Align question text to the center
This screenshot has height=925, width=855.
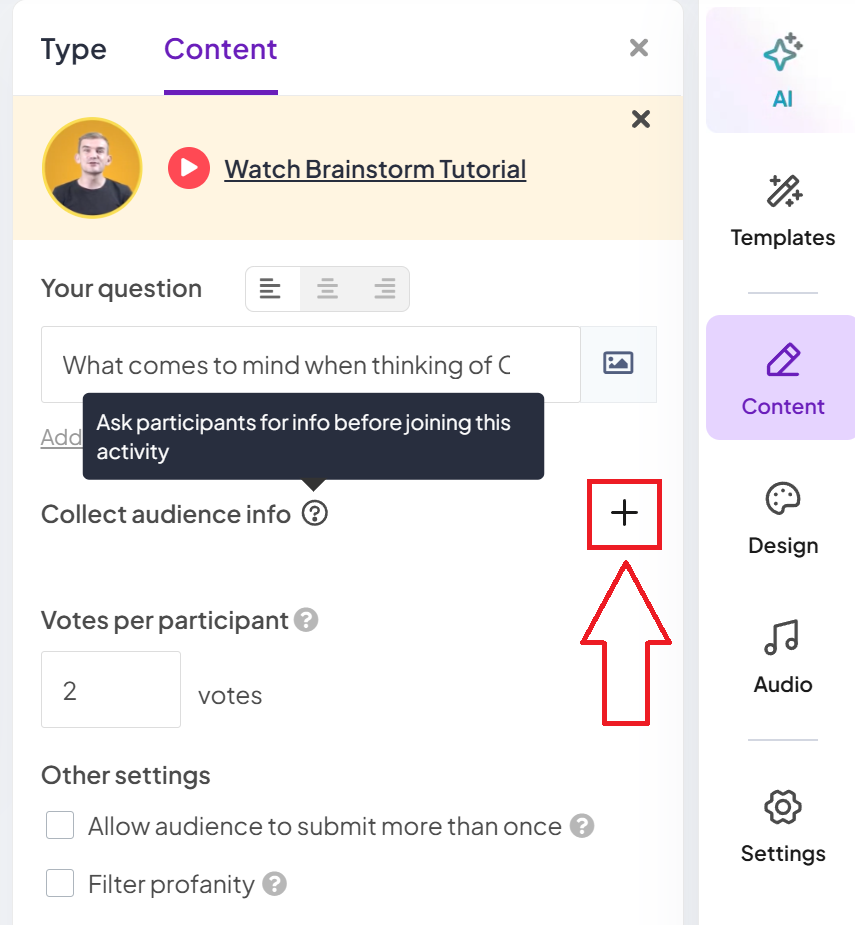point(327,288)
